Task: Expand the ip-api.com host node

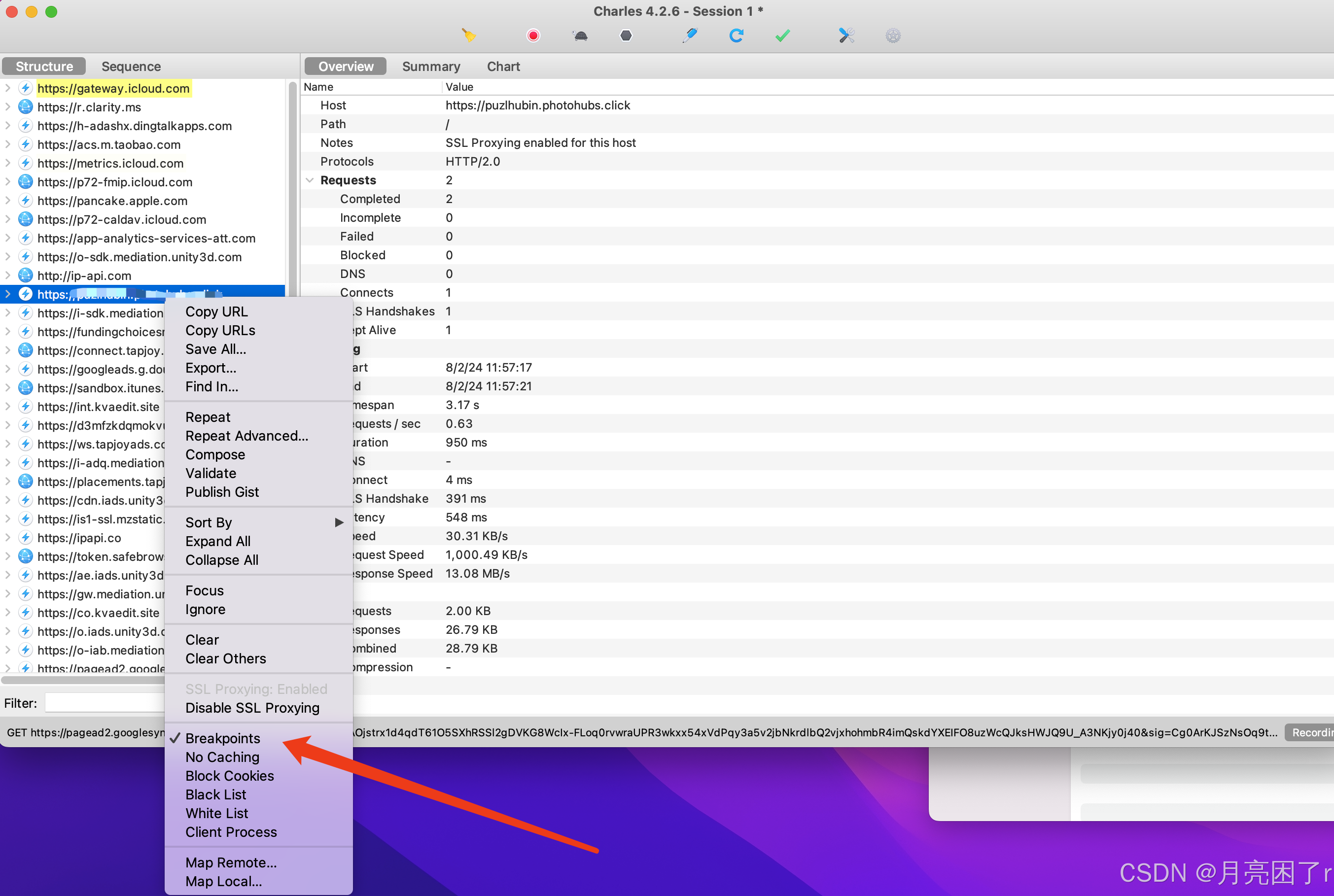Action: (7, 276)
